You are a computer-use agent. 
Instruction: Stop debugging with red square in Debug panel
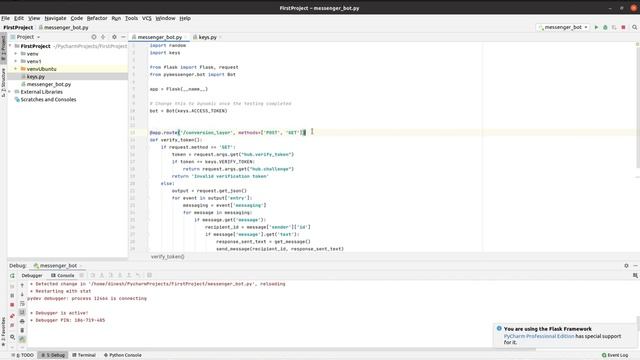(x=12, y=304)
